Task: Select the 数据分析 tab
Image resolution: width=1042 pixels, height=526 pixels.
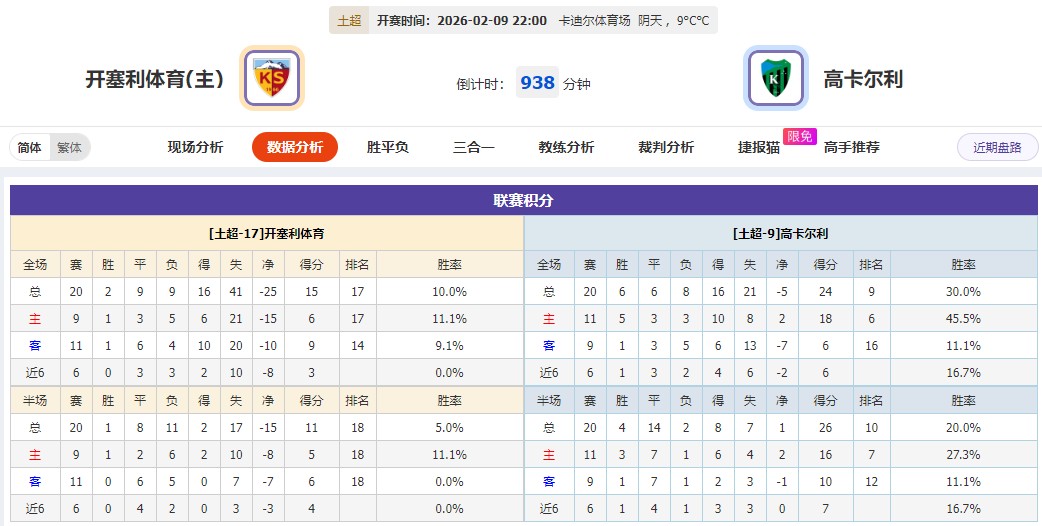Action: tap(295, 147)
